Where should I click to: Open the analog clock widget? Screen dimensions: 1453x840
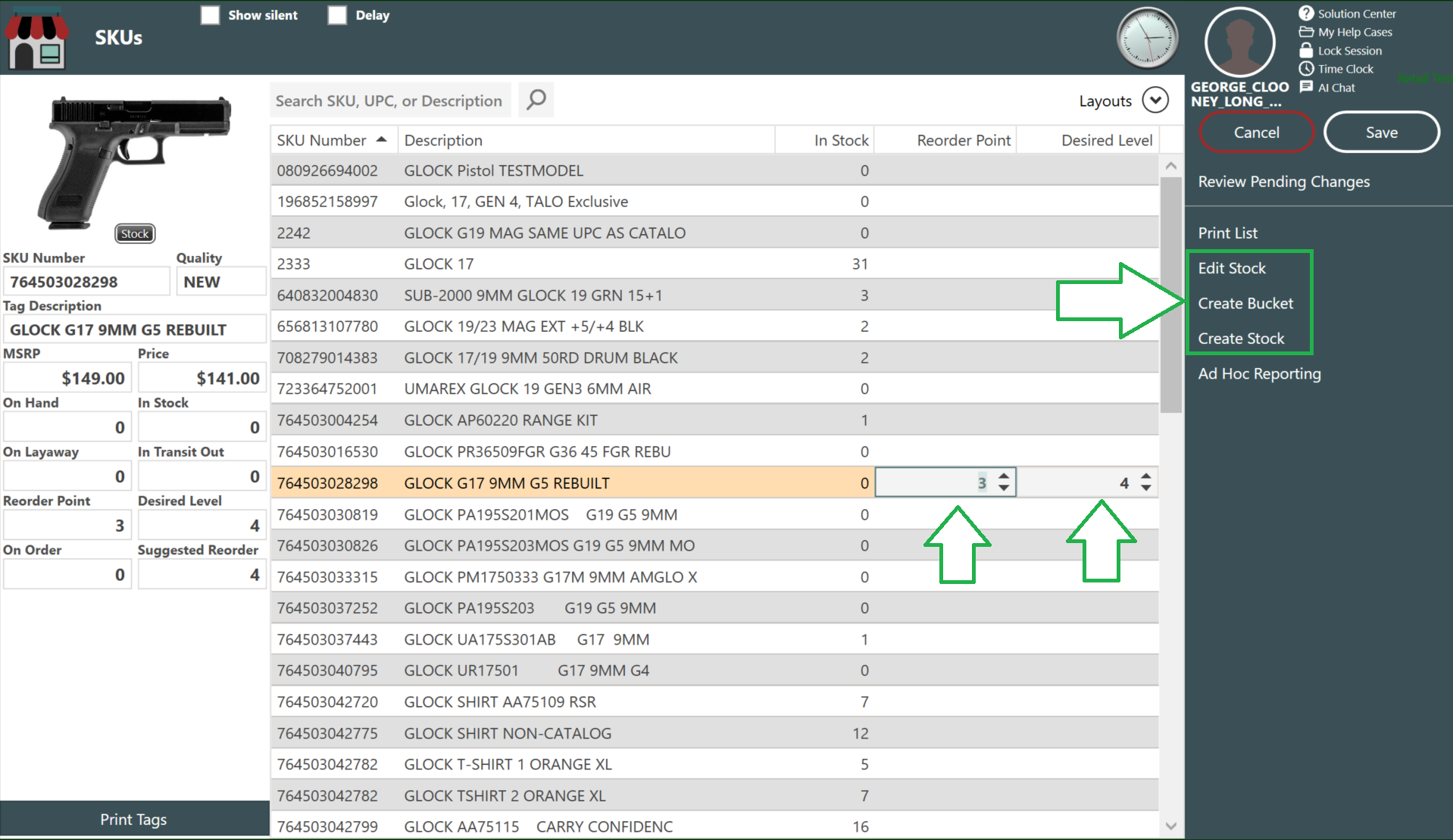point(1148,39)
